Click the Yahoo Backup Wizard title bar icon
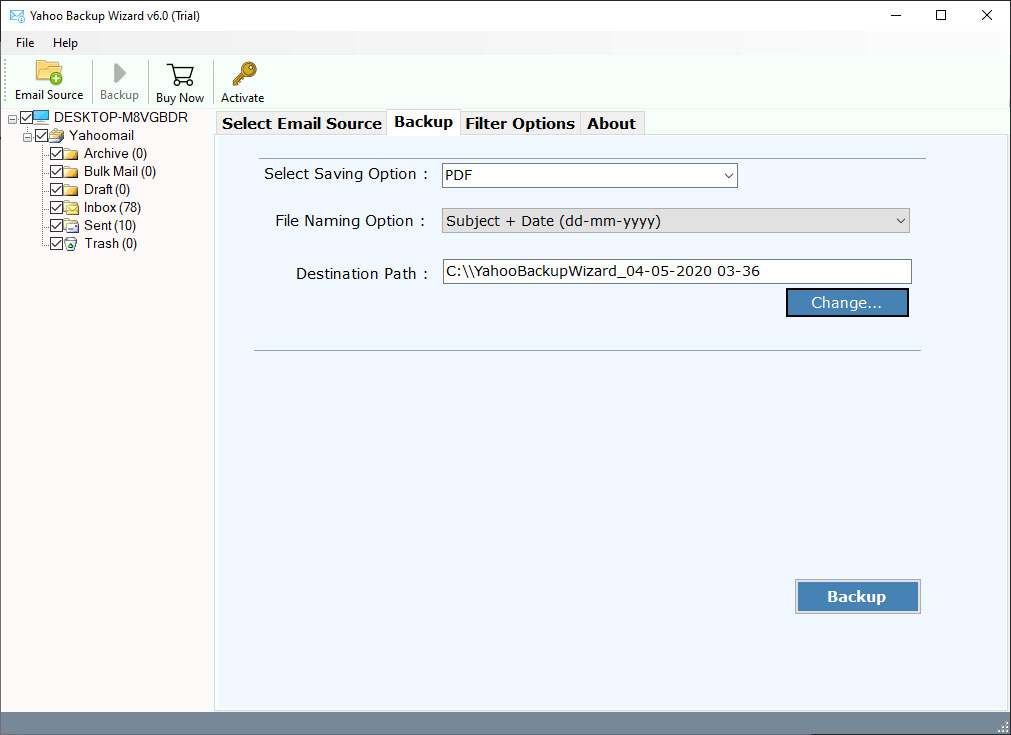 click(17, 15)
